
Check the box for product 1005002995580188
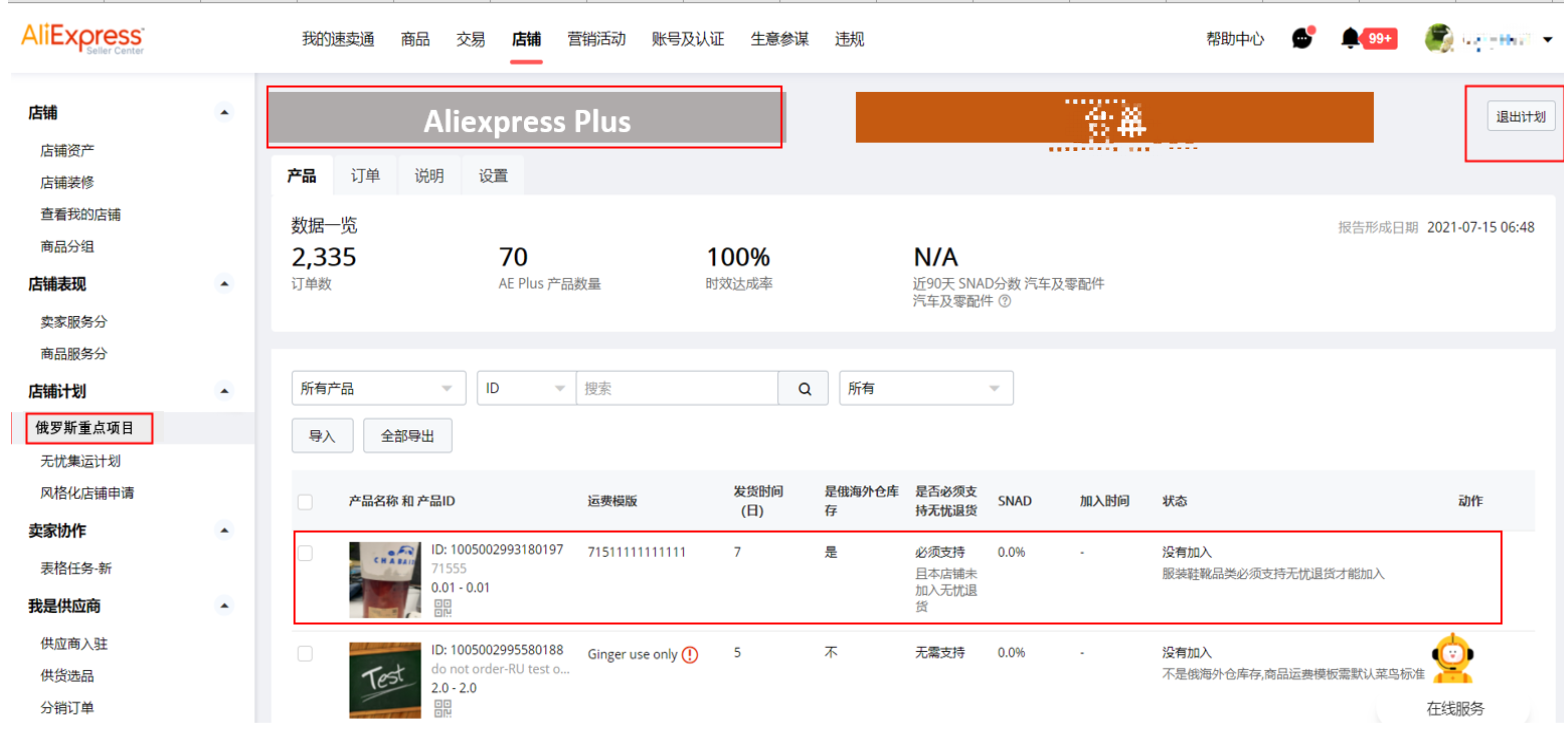[305, 653]
